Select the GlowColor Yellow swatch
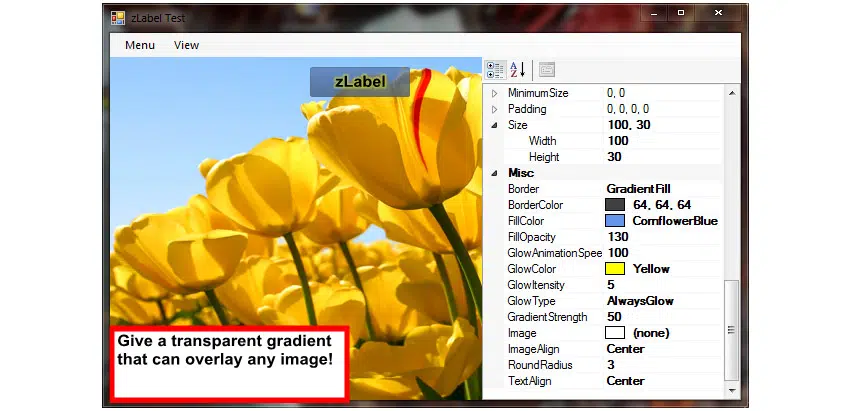850x411 pixels. (x=615, y=269)
